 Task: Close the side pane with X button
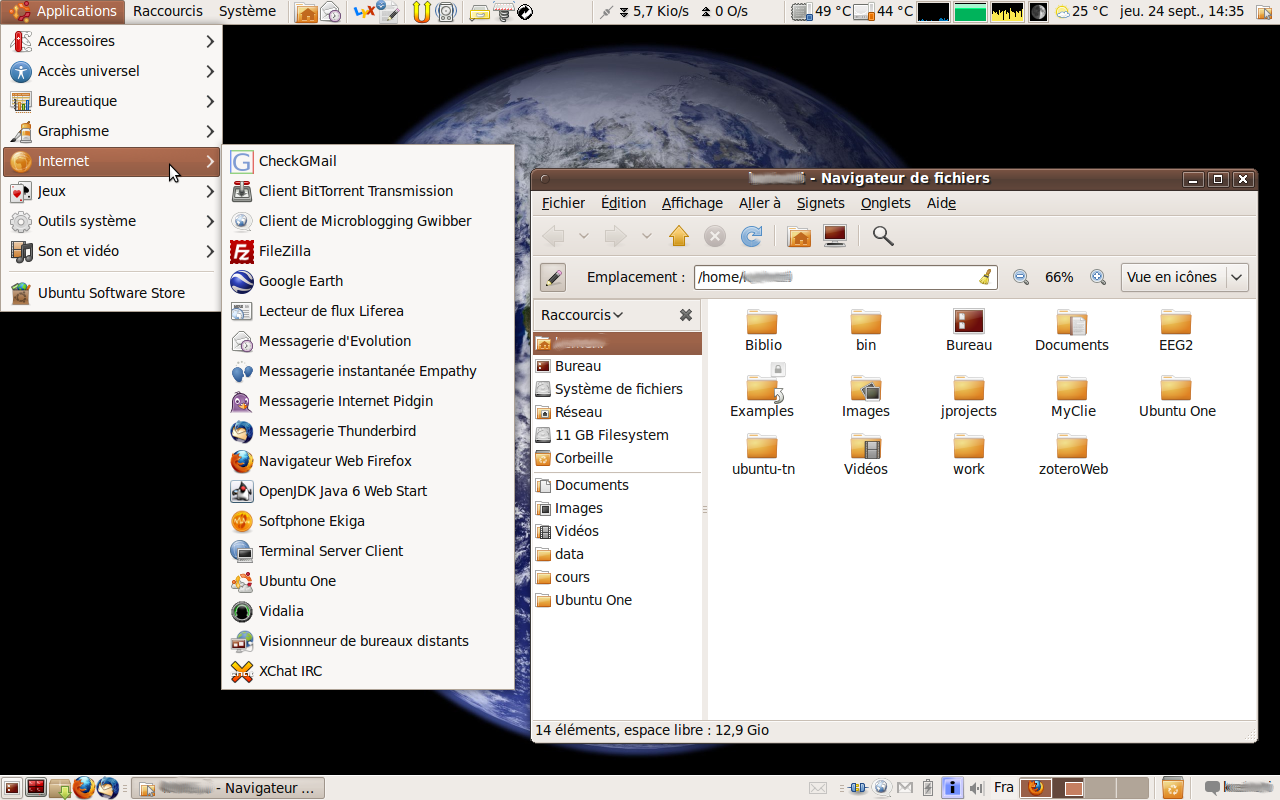click(x=686, y=315)
